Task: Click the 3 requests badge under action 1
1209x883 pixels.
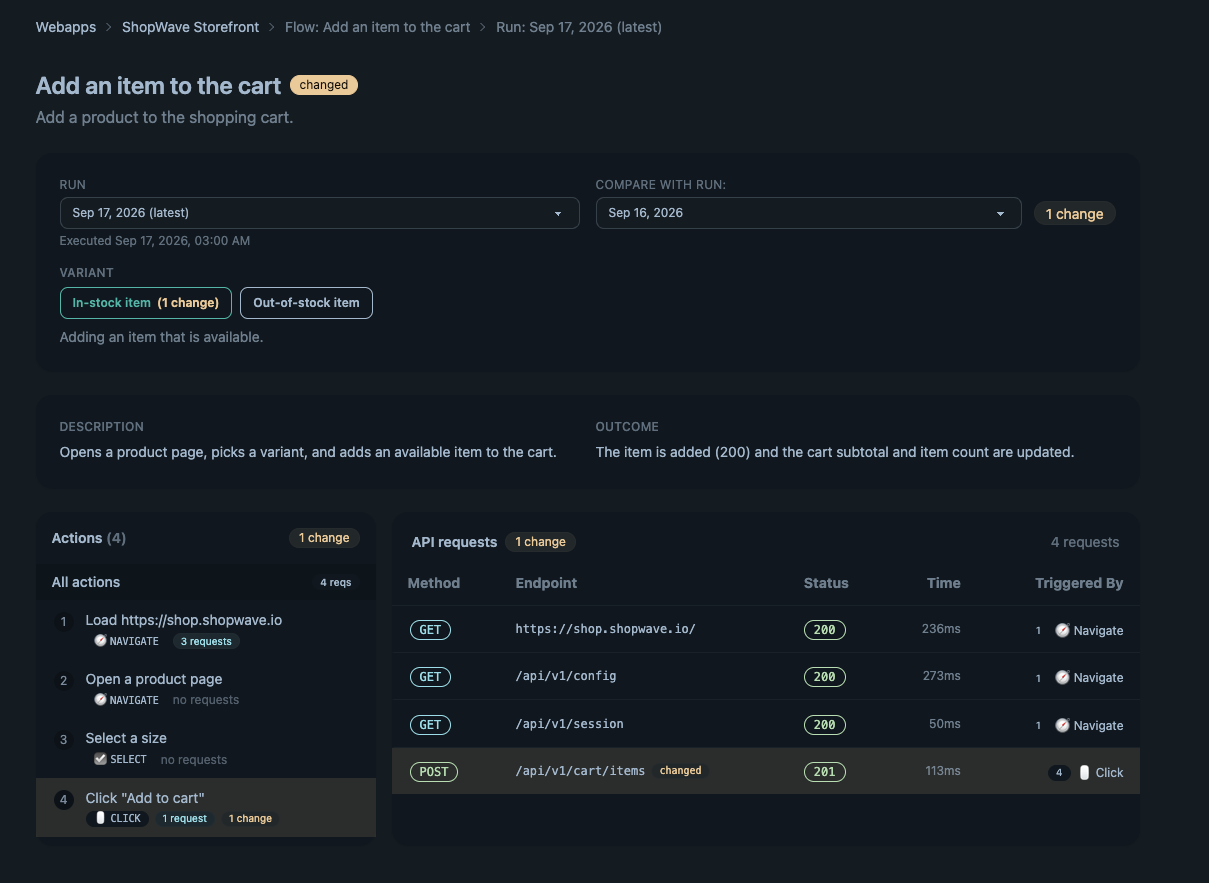Action: tap(206, 641)
